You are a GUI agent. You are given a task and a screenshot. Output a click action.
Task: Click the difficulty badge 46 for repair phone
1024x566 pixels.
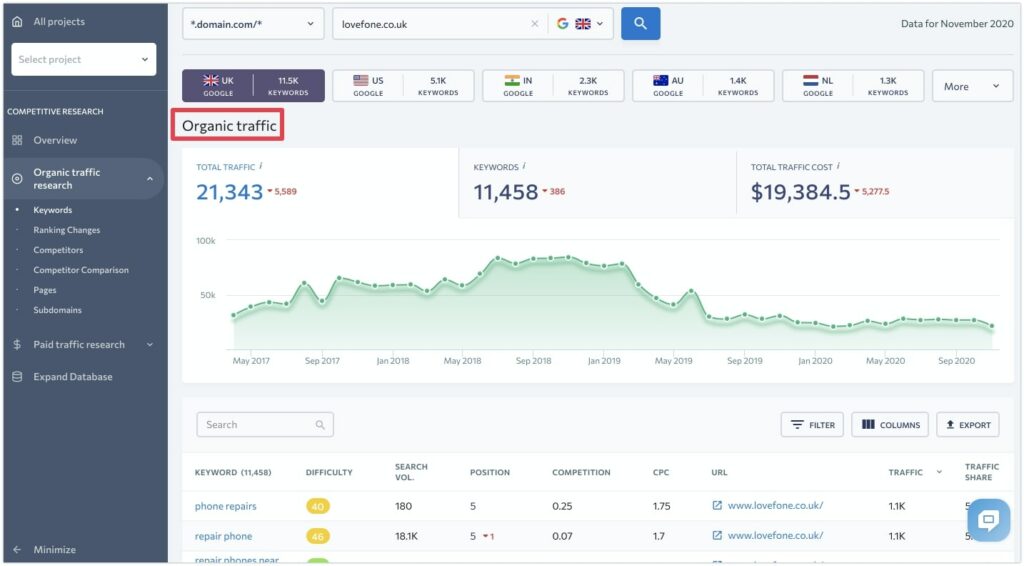click(x=317, y=537)
